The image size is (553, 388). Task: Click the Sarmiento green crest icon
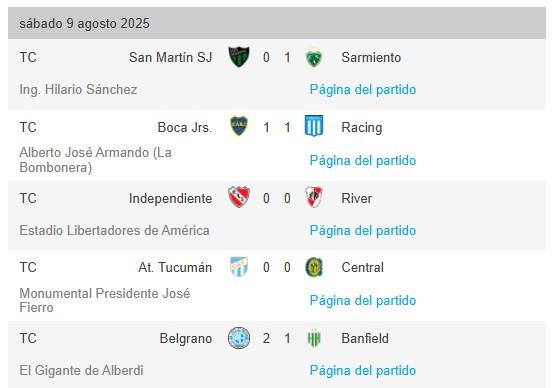pyautogui.click(x=314, y=58)
